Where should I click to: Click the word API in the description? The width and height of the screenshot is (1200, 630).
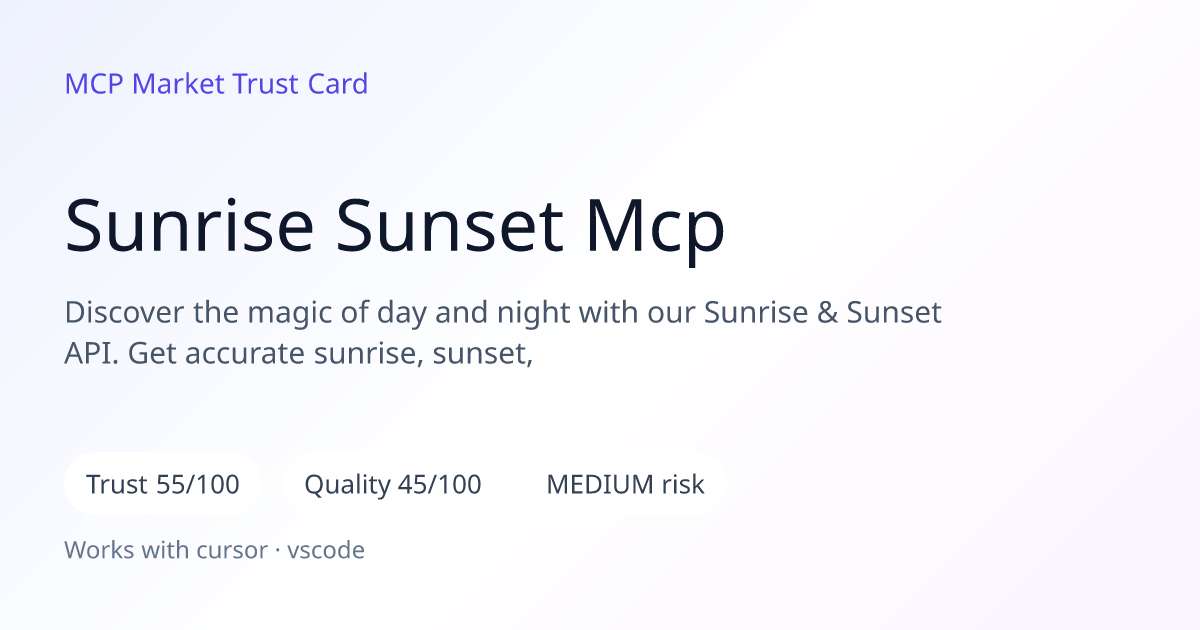click(x=89, y=354)
